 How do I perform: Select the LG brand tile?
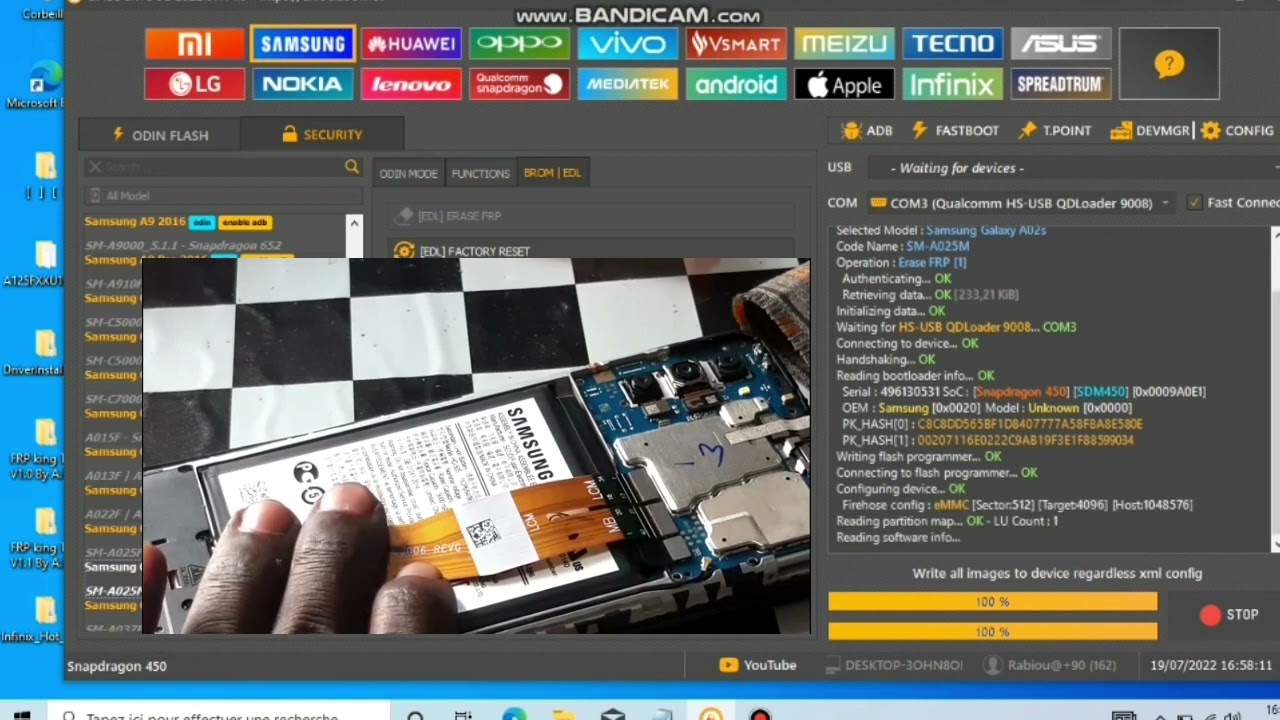tap(195, 84)
